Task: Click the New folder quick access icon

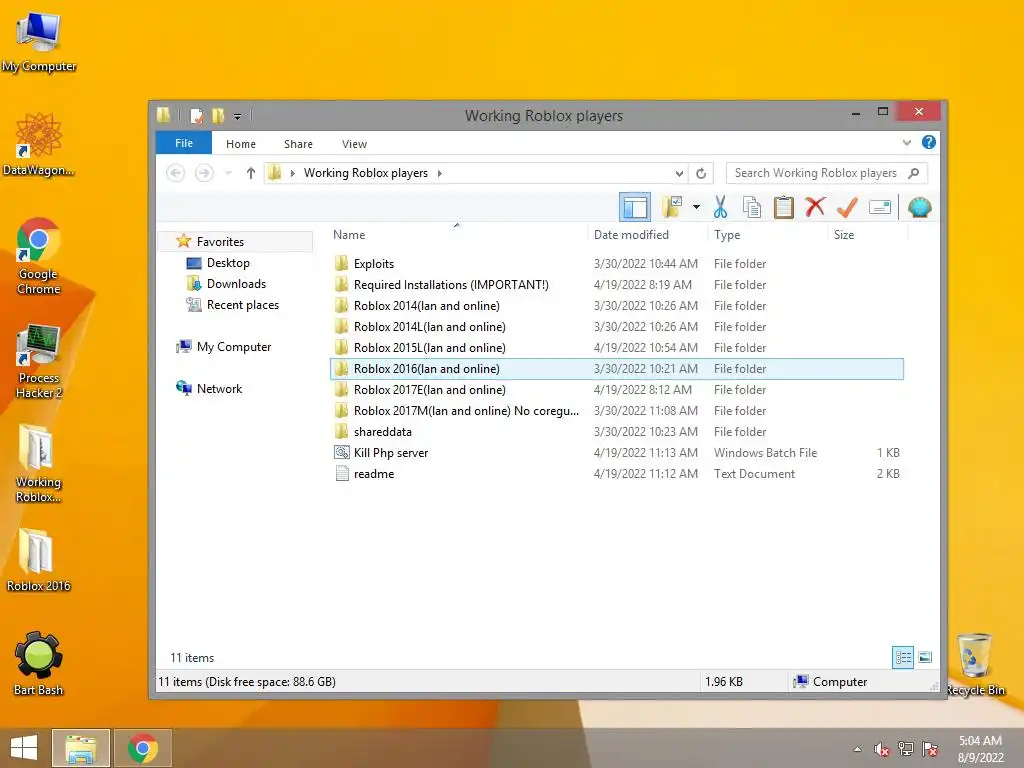Action: point(218,116)
